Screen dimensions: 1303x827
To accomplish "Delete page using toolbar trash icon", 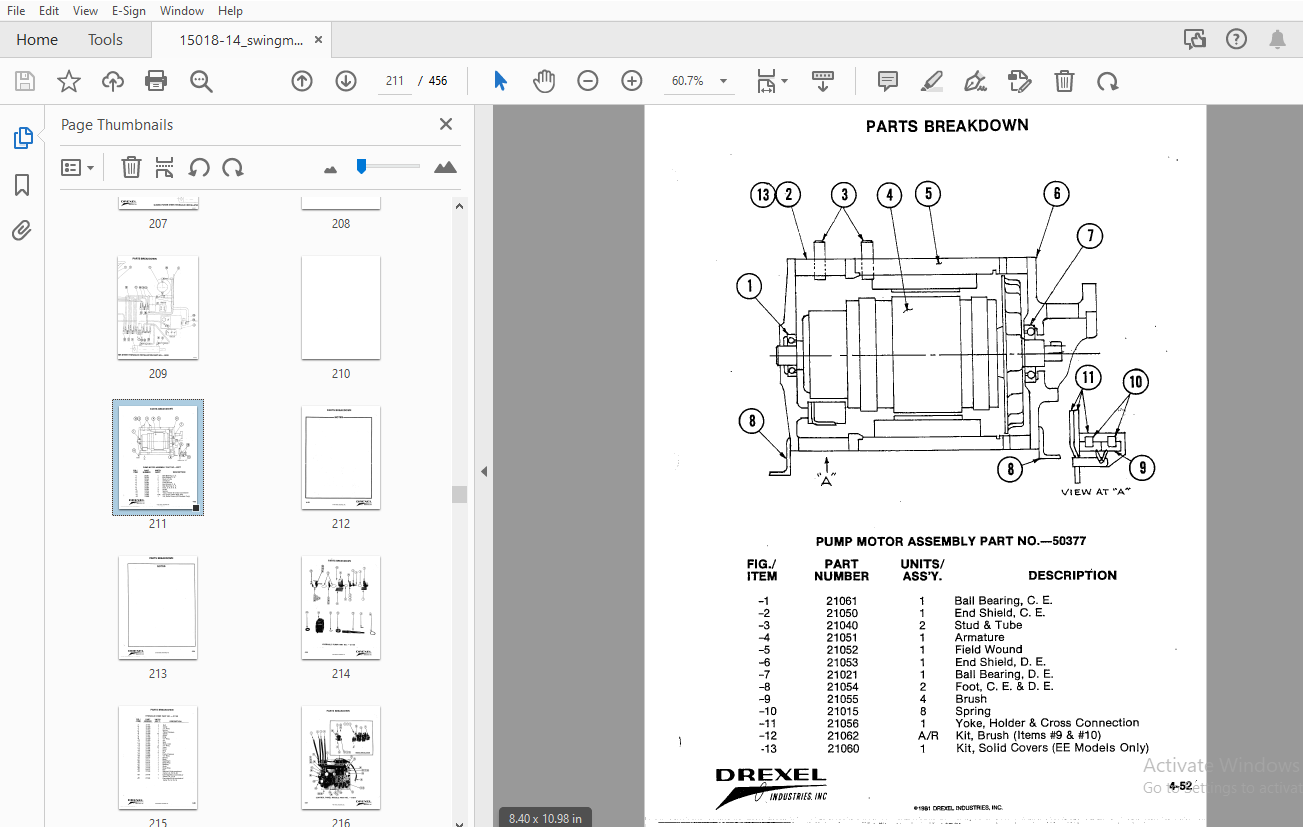I will click(x=1065, y=81).
